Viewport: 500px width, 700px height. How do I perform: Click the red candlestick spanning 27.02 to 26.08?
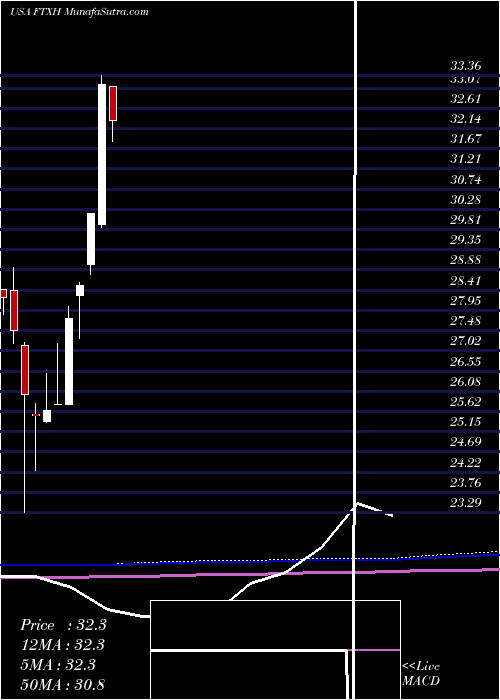[x=25, y=370]
